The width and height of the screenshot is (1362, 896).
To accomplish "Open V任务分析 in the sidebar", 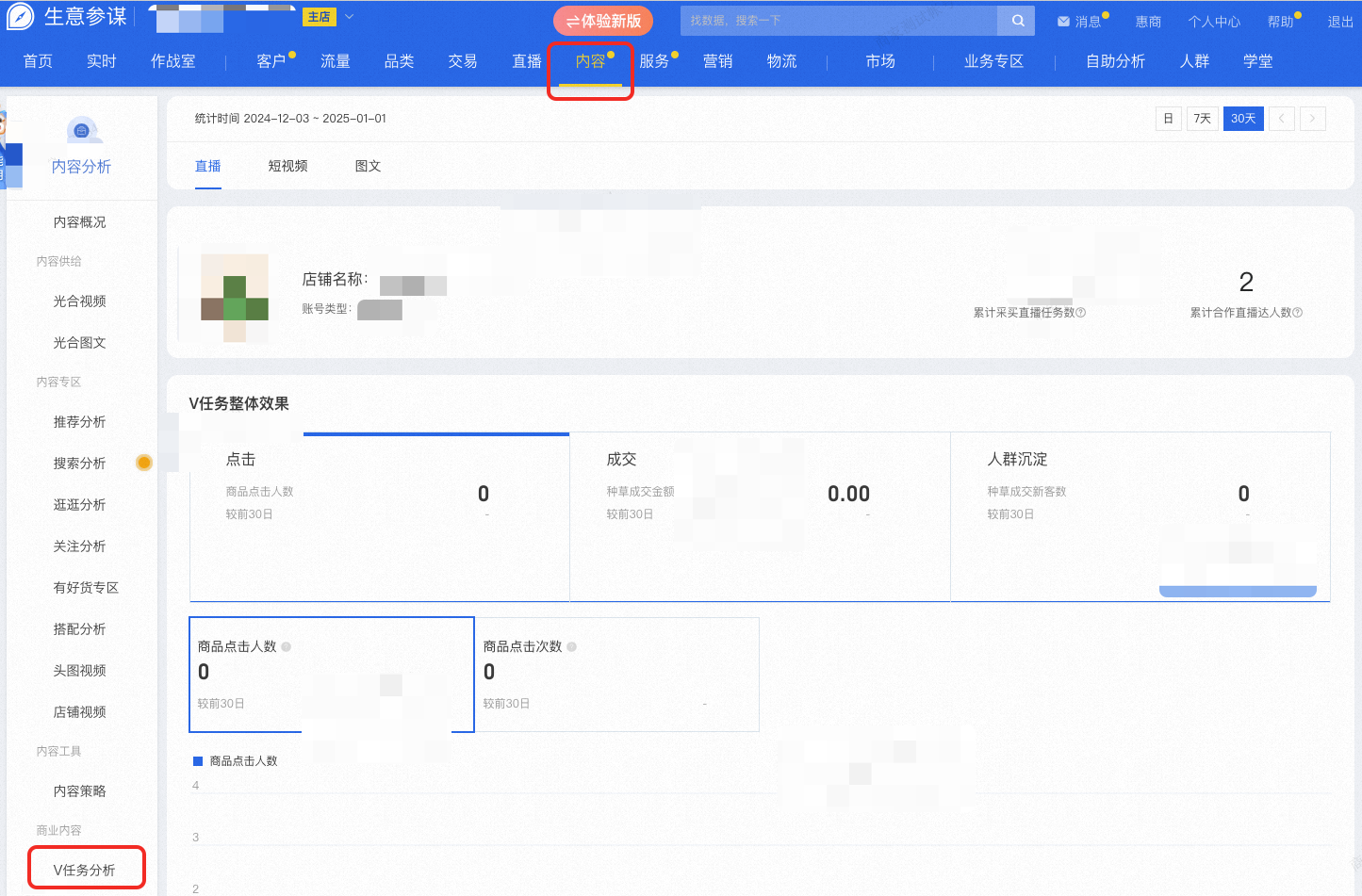I will click(85, 871).
